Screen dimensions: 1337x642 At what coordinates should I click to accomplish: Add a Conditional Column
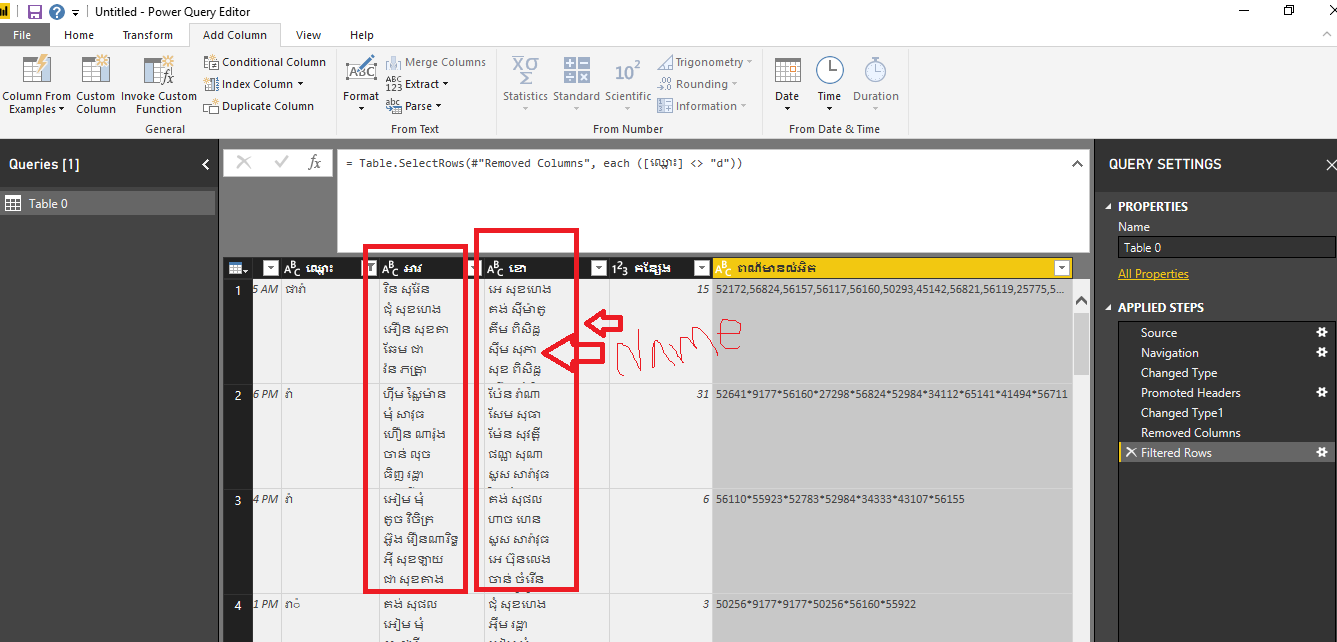pos(265,62)
